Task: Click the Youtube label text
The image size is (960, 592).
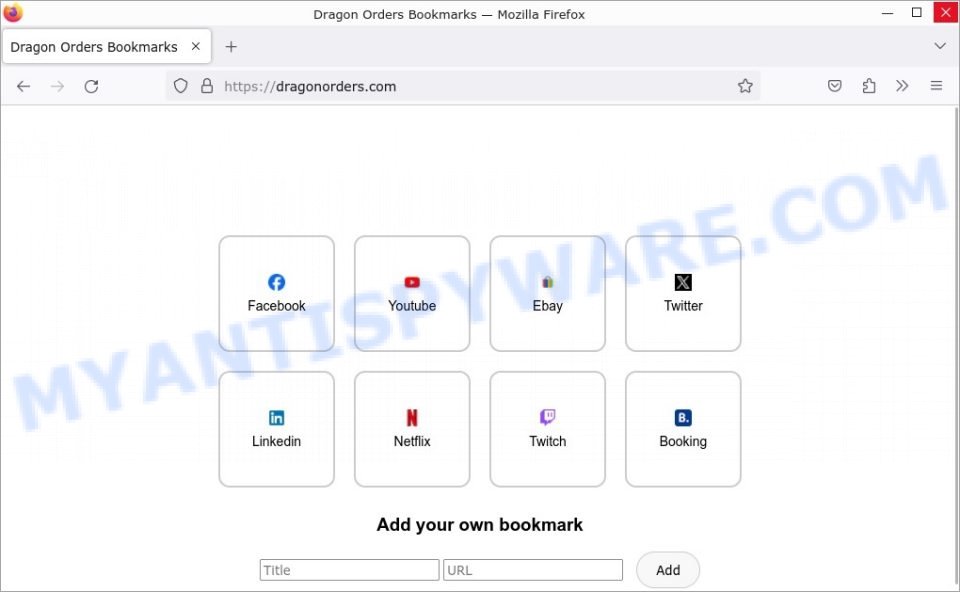Action: tap(412, 305)
